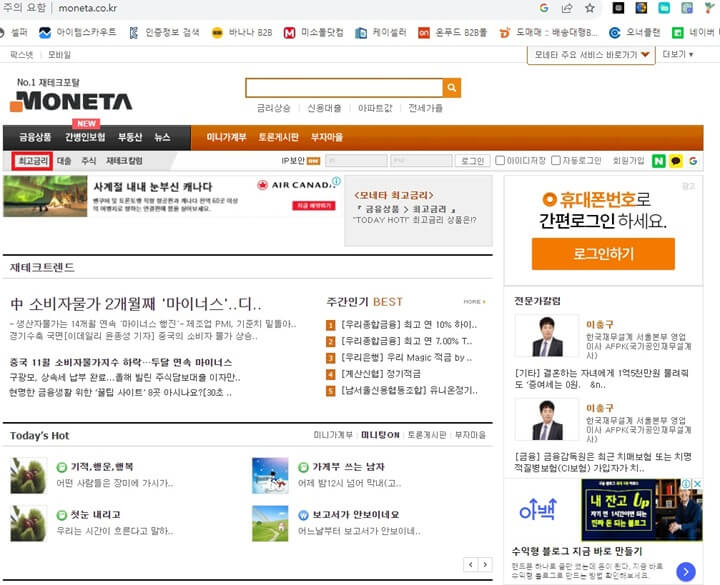Viewport: 720px width, 585px height.
Task: Open the 아이템스카우트 bookmark
Action: coord(78,32)
